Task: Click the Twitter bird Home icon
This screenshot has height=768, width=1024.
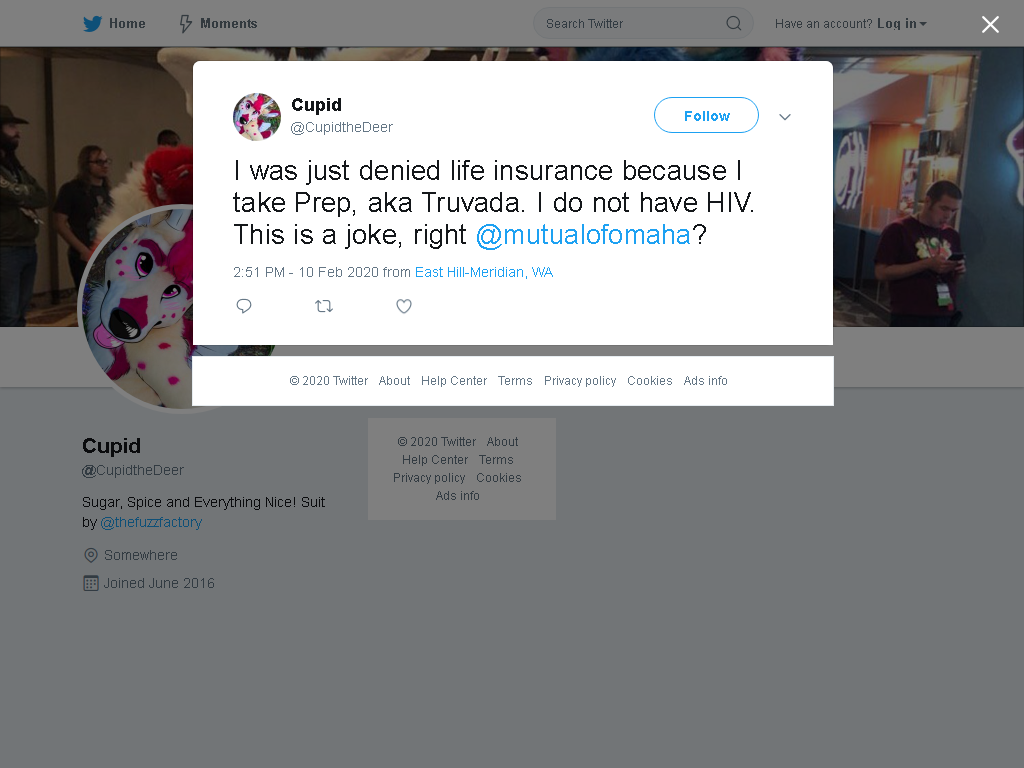Action: tap(92, 24)
